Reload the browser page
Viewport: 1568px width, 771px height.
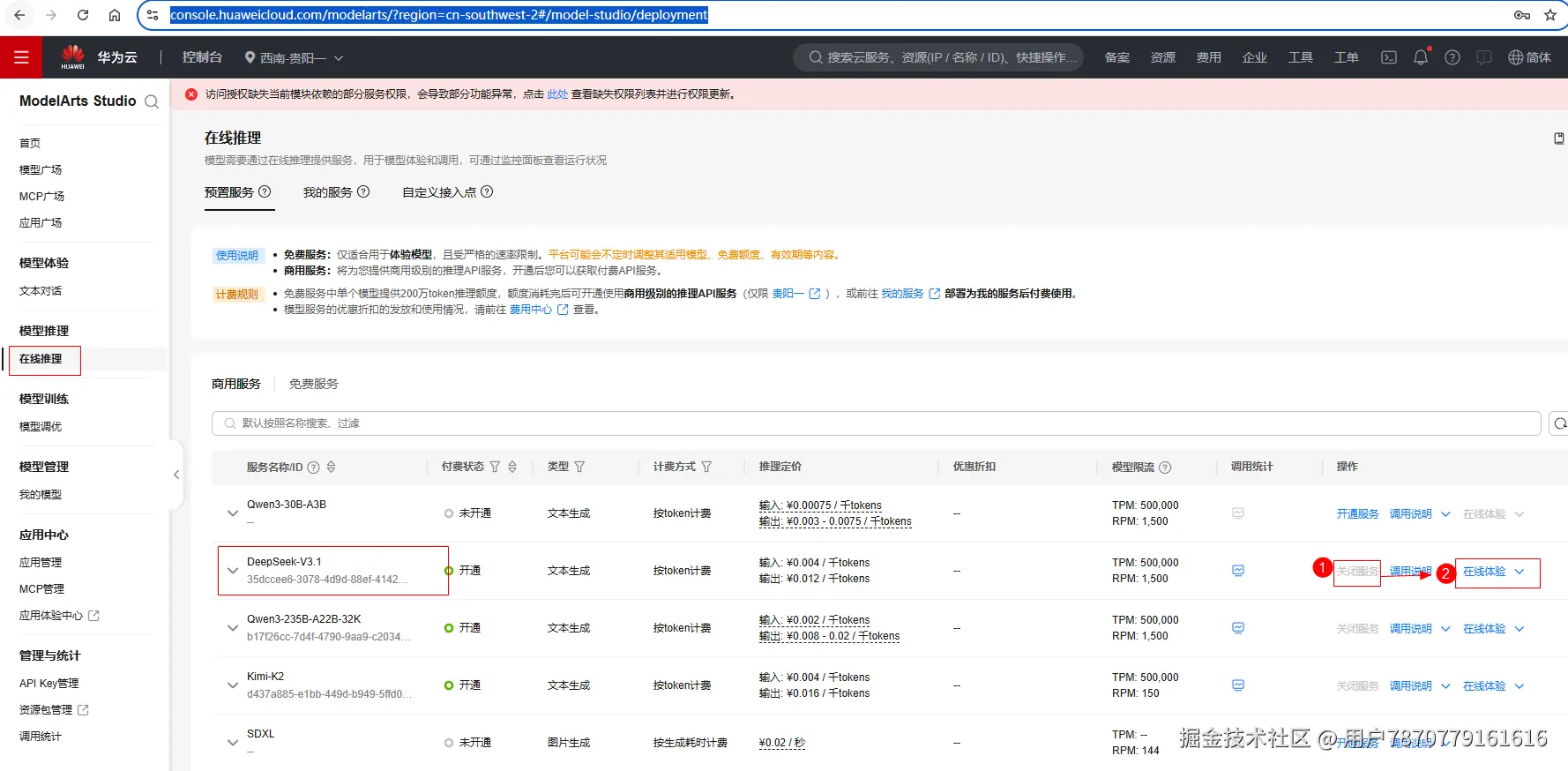83,15
